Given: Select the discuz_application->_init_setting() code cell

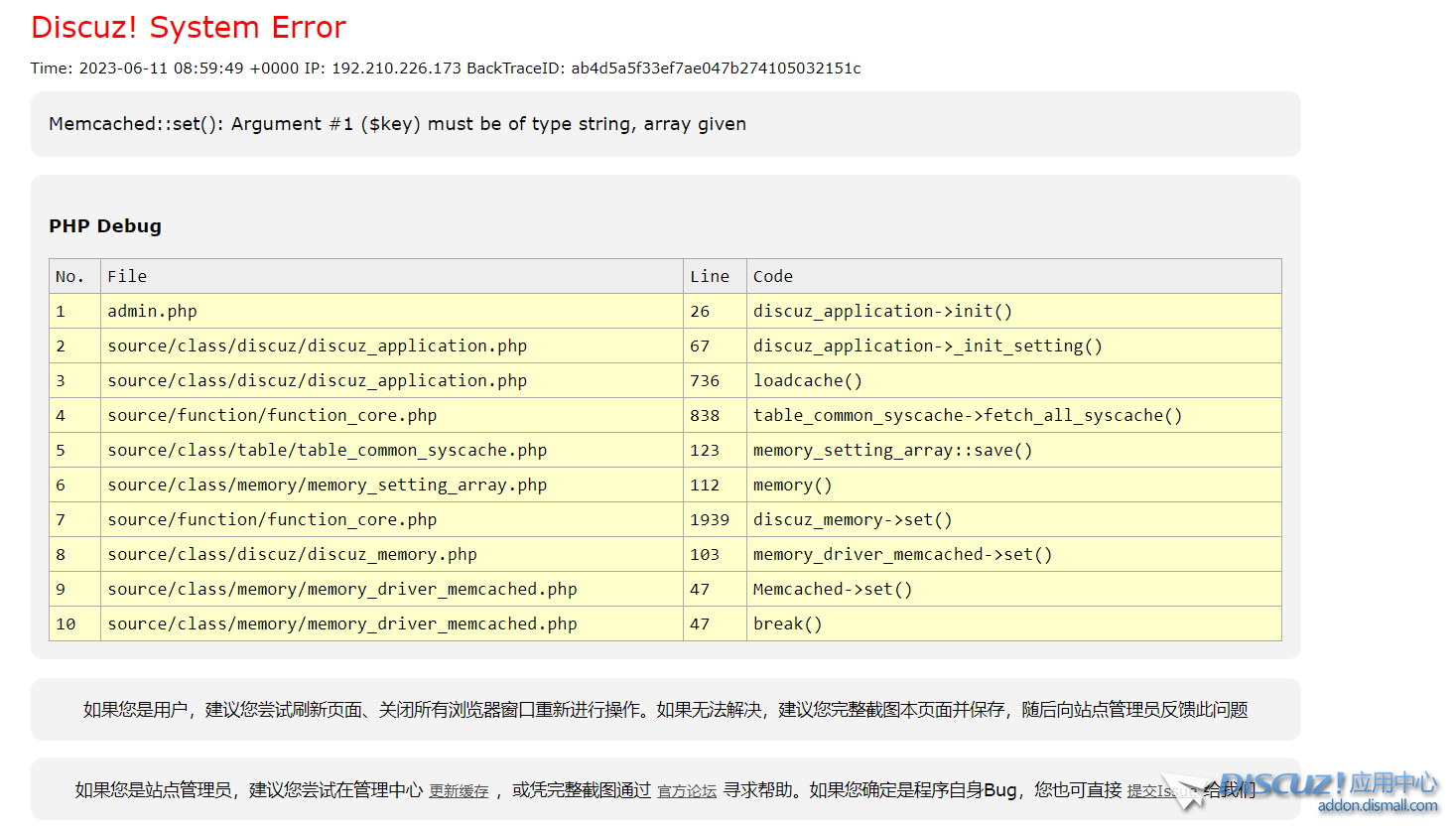Looking at the screenshot, I should coord(927,346).
